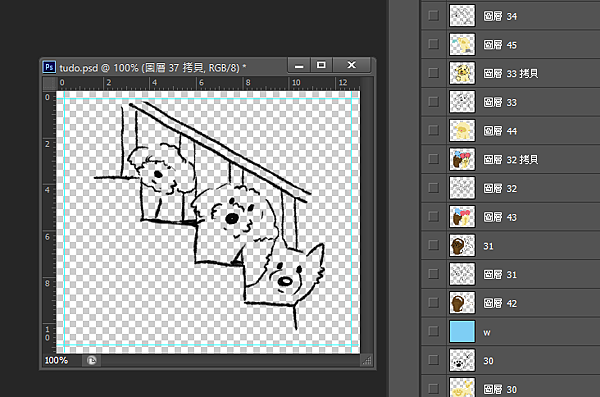Toggle visibility of 圖層 33 拷貝

coord(434,73)
